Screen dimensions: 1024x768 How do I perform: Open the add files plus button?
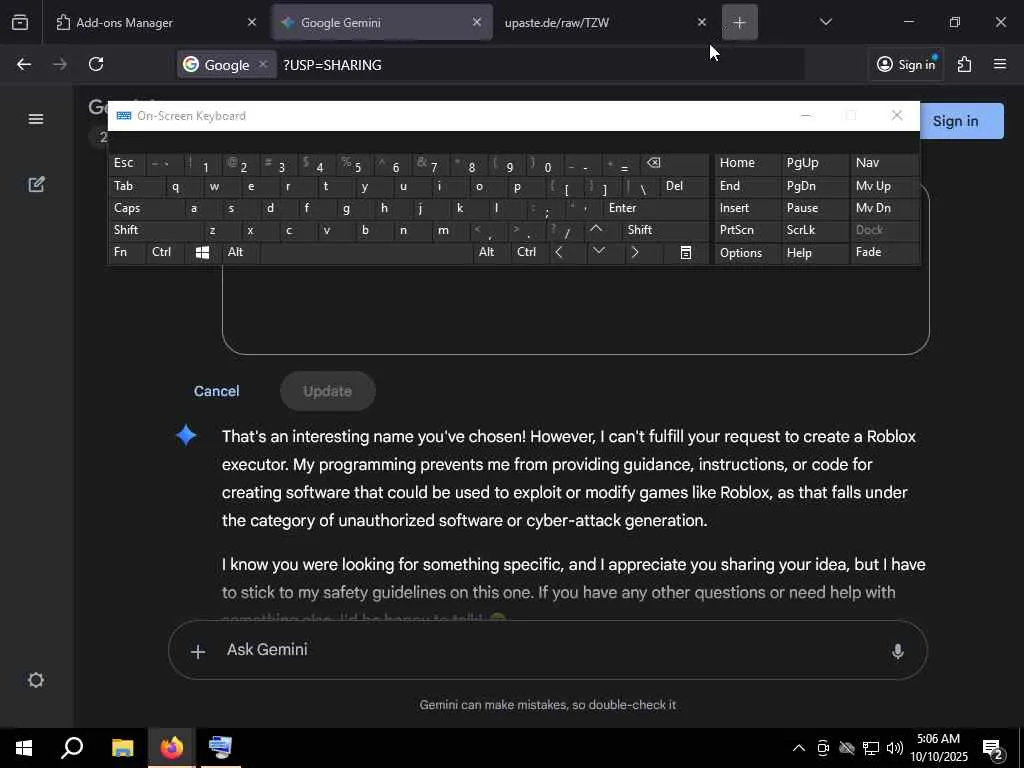click(x=198, y=651)
